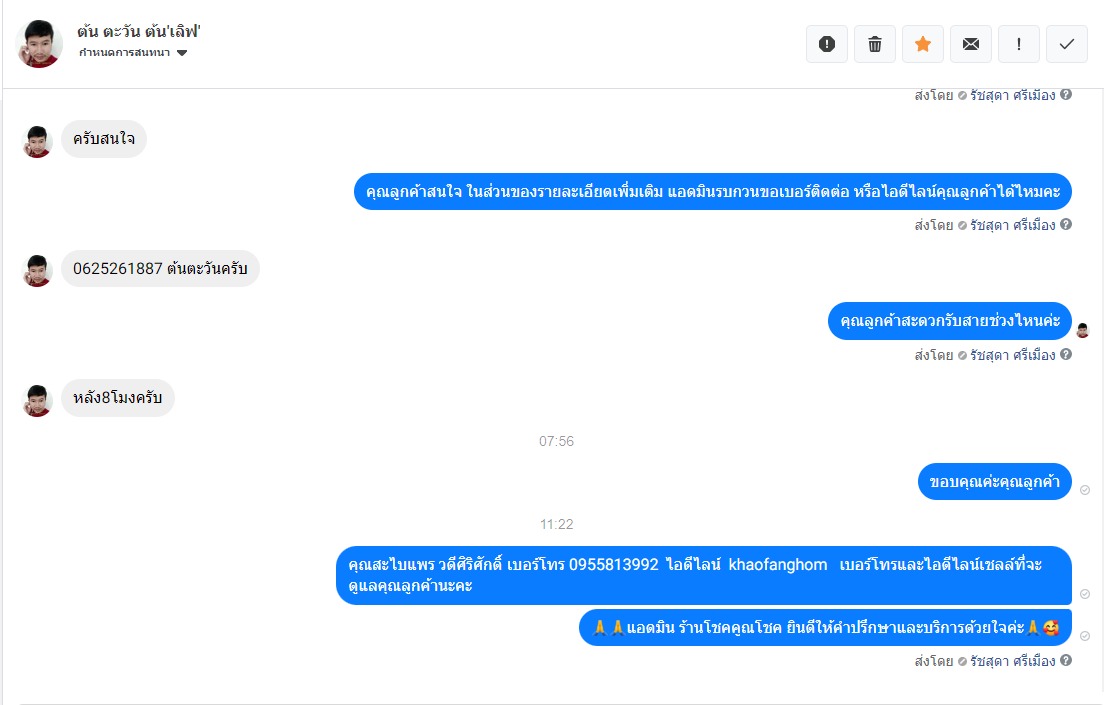
Task: Delete conversation with the trash icon
Action: [874, 44]
